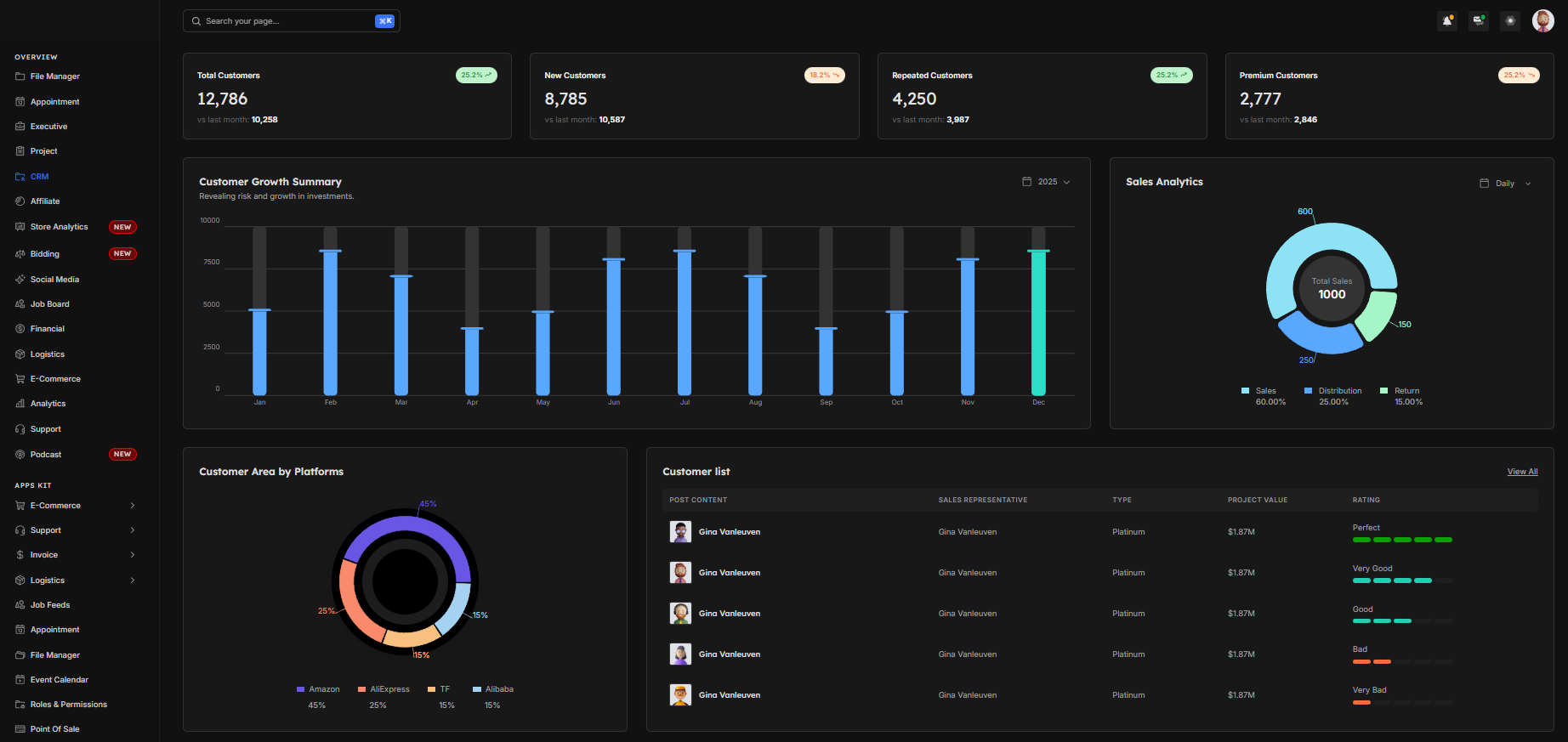Click the search your page field

pos(285,21)
